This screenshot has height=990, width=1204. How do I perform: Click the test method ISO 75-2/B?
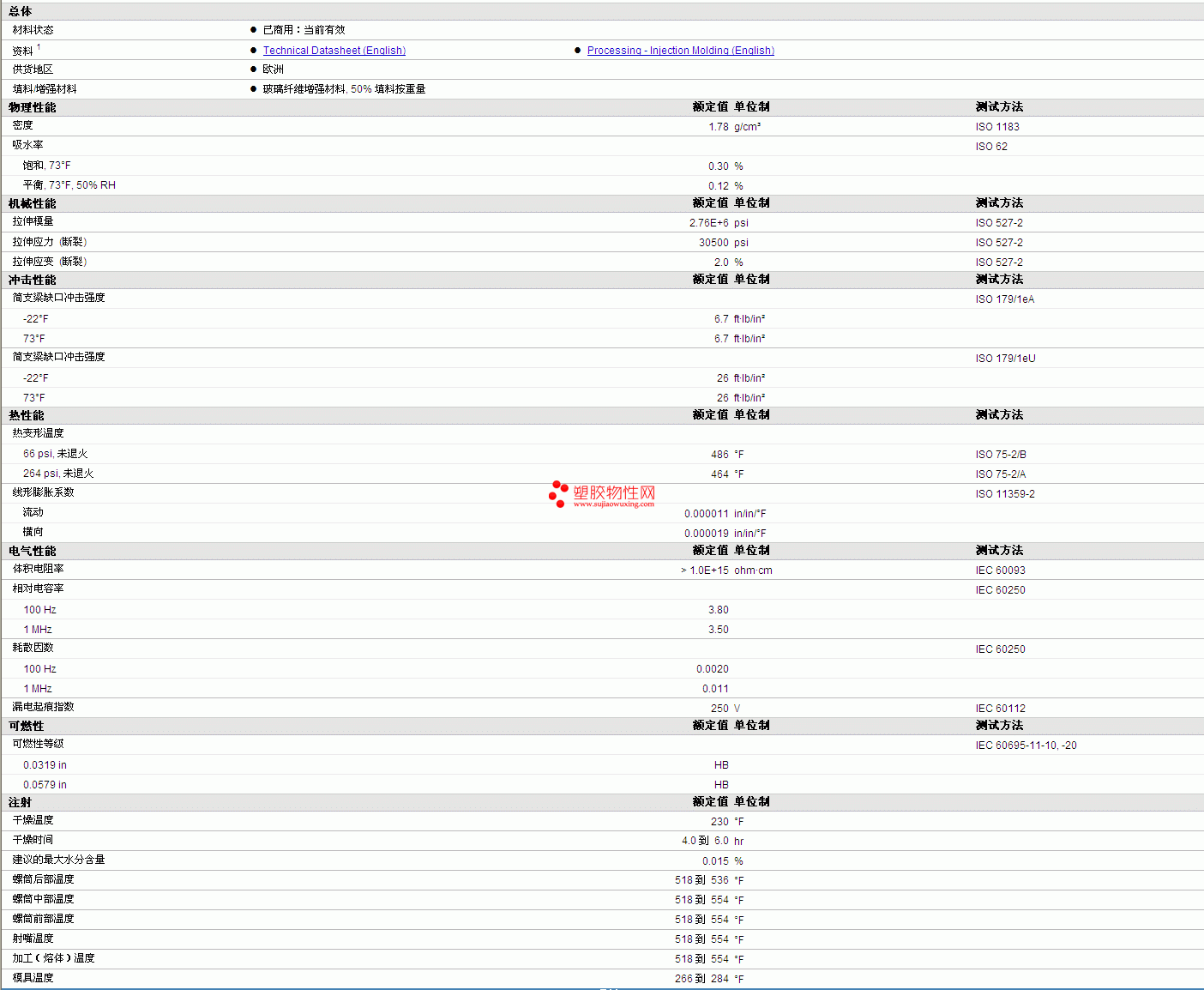pyautogui.click(x=1001, y=455)
